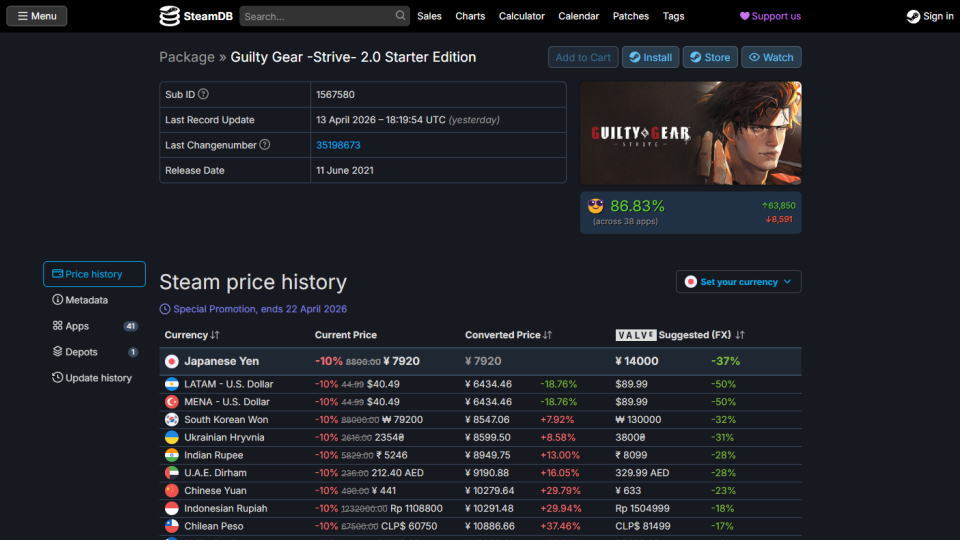This screenshot has height=540, width=960.
Task: Focus the Search input field
Action: pos(316,16)
